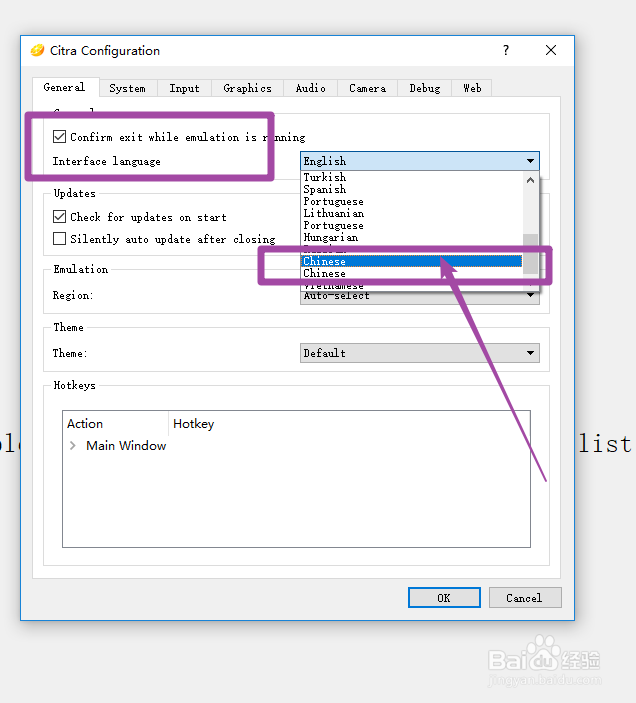The height and width of the screenshot is (703, 636).
Task: Click the Citra lemon icon in title bar
Action: pos(38,51)
